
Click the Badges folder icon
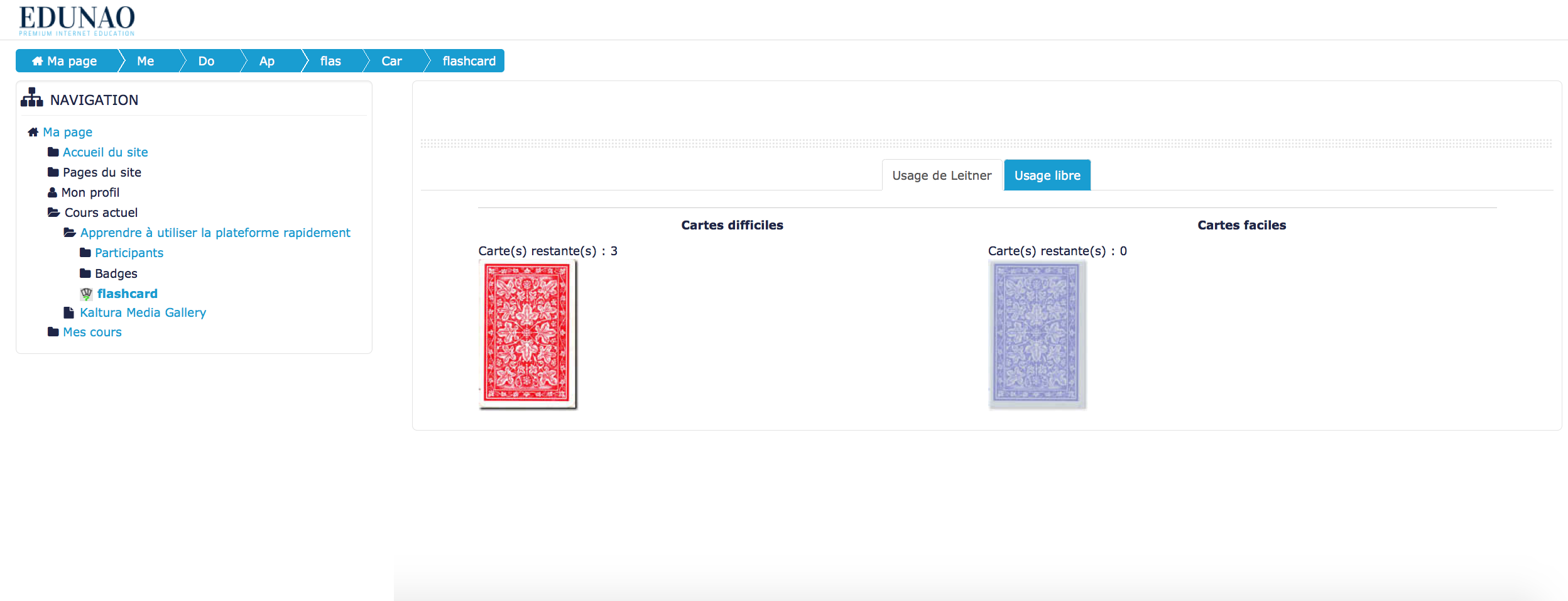coord(85,273)
